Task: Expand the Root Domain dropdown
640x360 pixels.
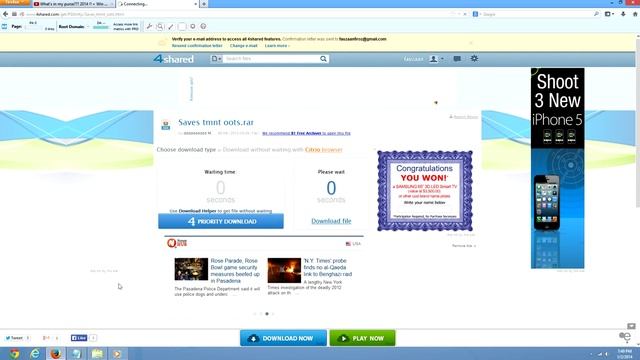Action: [x=88, y=27]
